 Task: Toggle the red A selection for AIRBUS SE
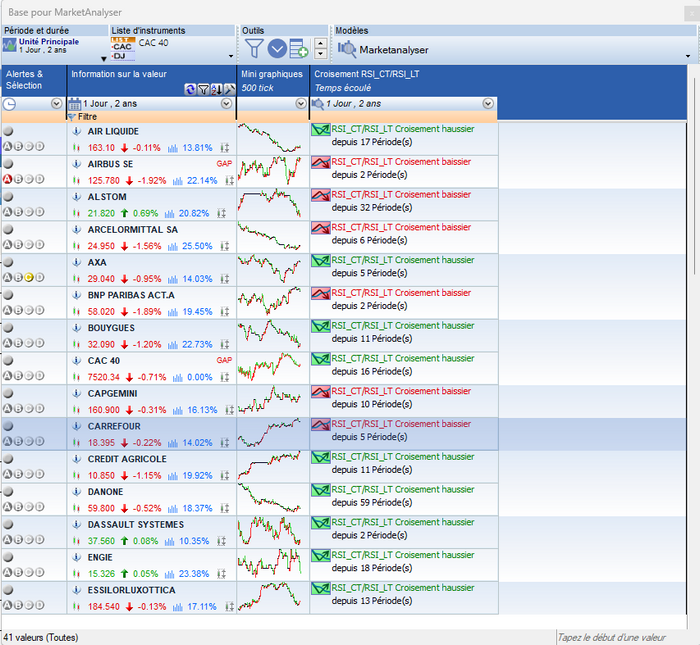click(x=8, y=179)
